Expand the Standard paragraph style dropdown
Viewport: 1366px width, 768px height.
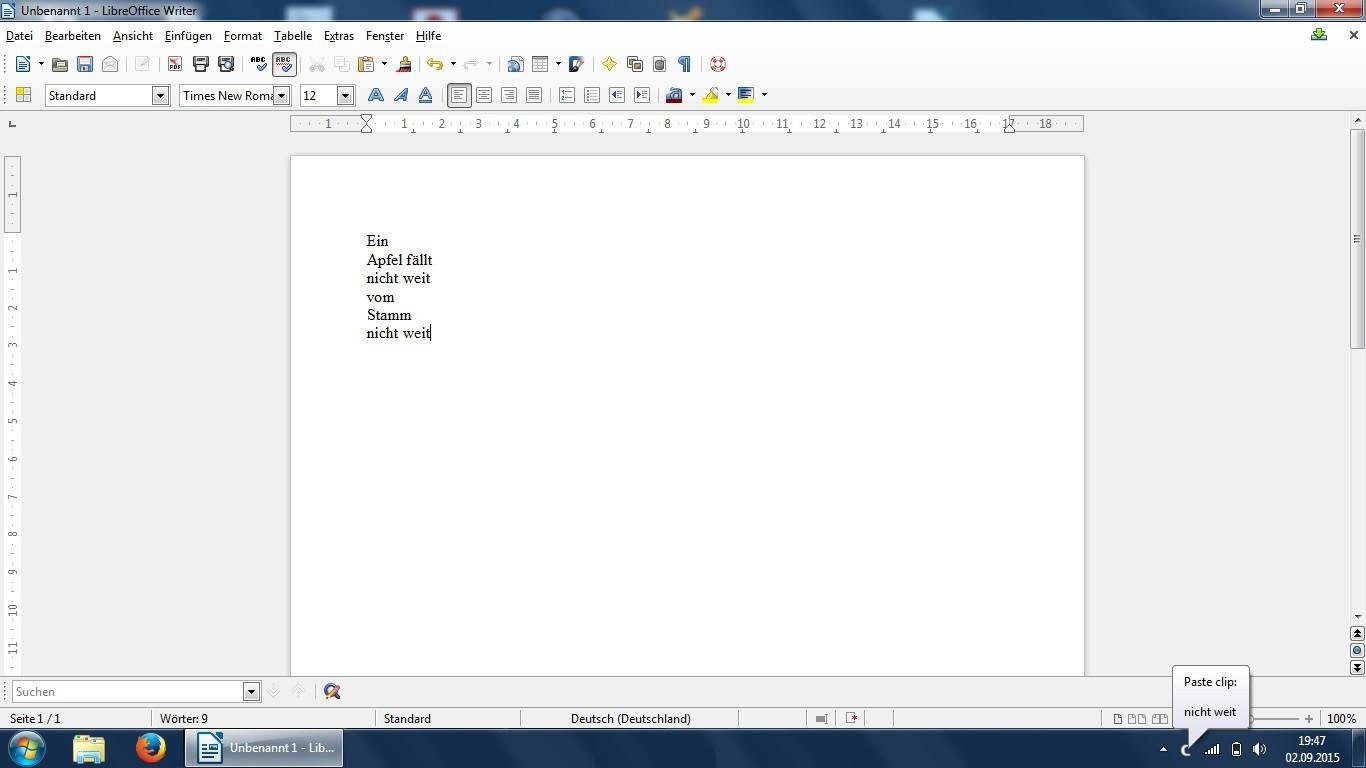159,95
